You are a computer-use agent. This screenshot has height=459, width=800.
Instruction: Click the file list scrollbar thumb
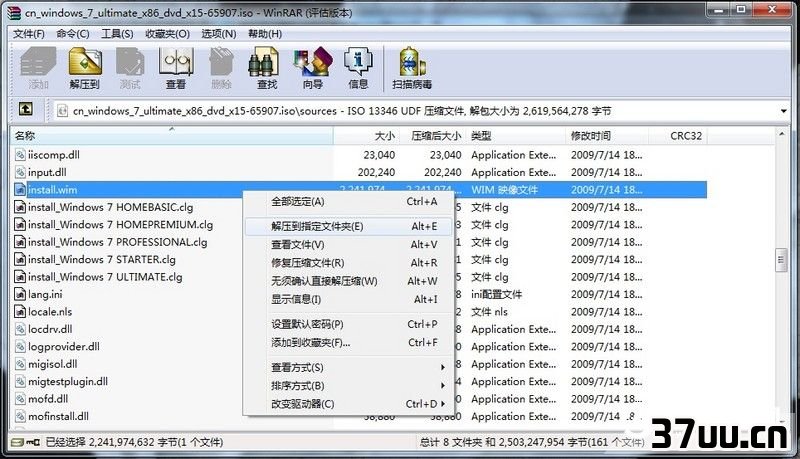[x=781, y=261]
